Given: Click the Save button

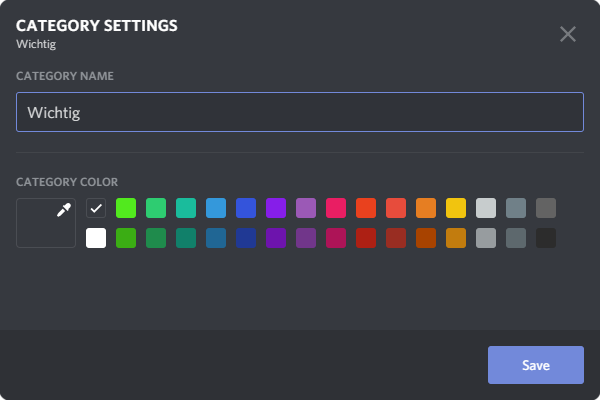Looking at the screenshot, I should coord(536,365).
